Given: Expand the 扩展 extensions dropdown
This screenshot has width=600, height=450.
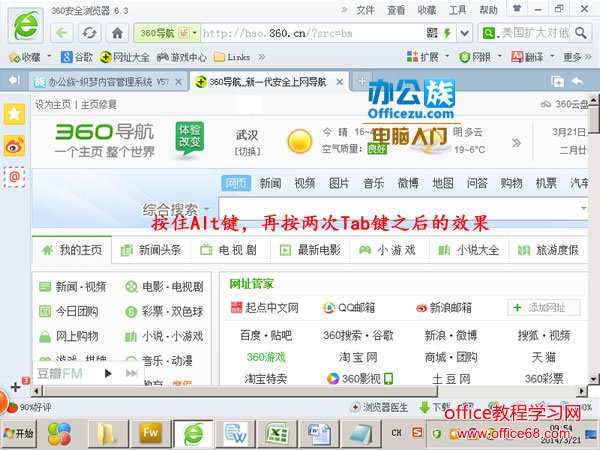Looking at the screenshot, I should tap(447, 57).
